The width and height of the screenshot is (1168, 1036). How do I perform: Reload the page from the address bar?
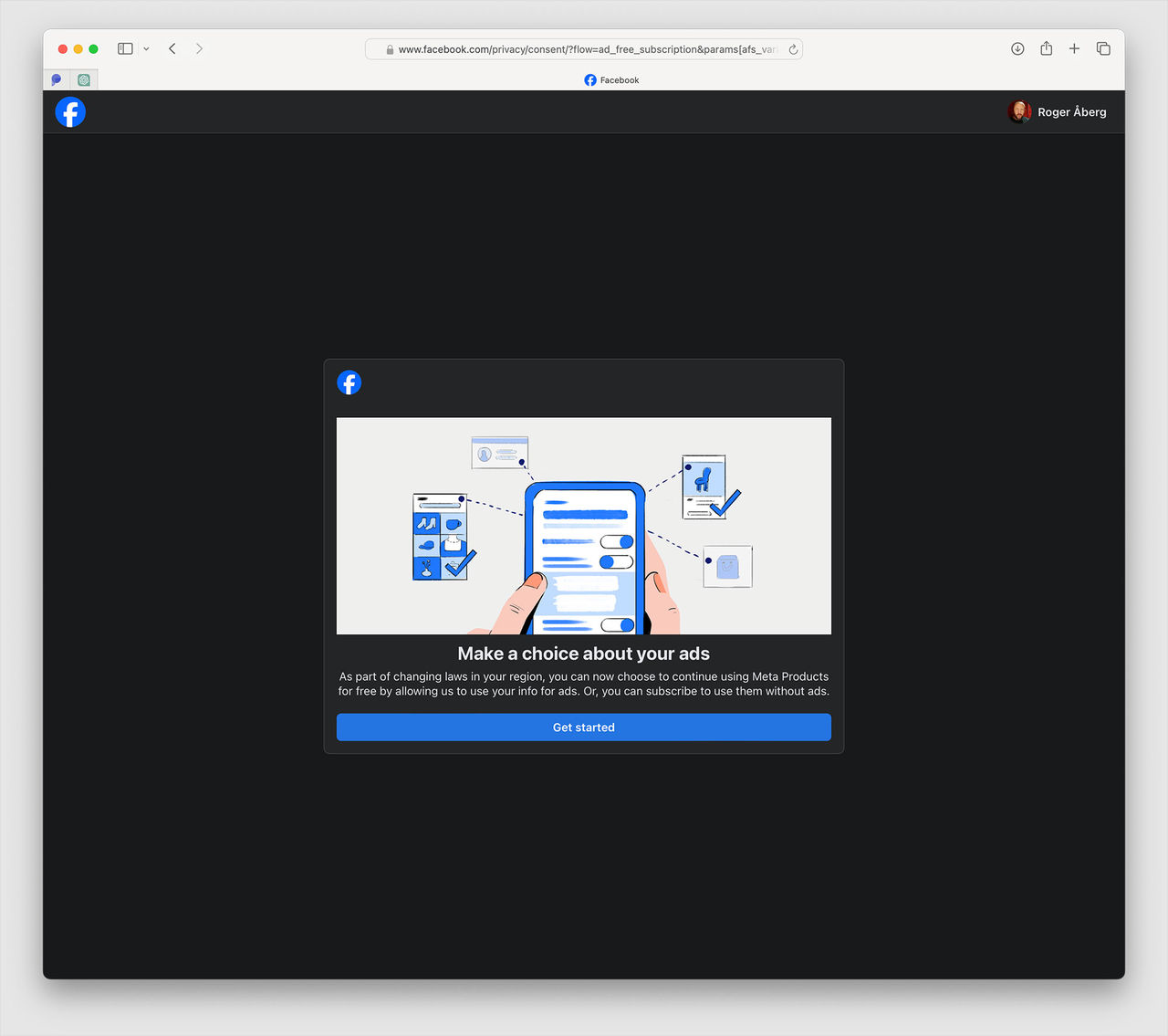(x=793, y=49)
